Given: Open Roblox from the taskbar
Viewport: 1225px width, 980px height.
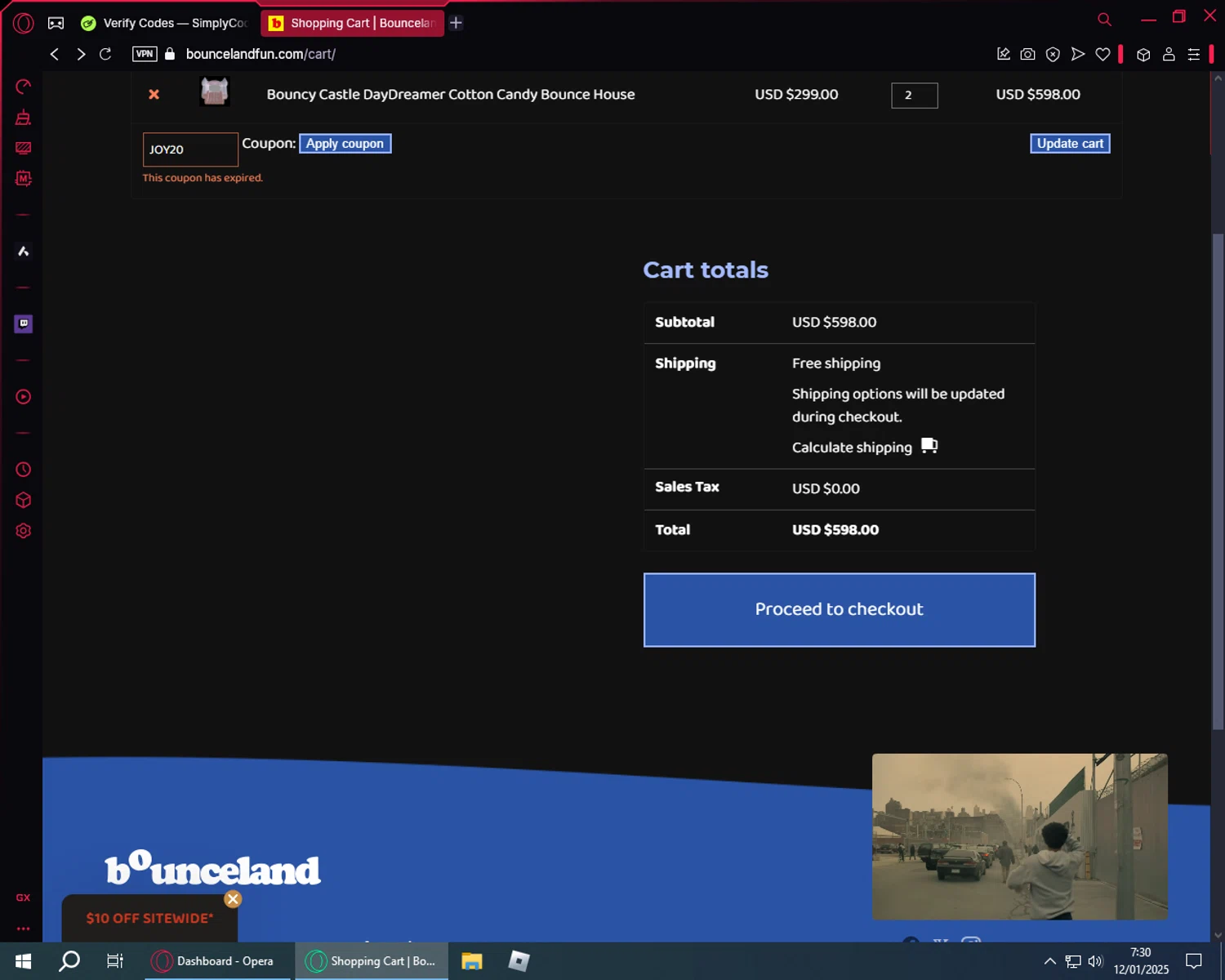Looking at the screenshot, I should tap(519, 961).
